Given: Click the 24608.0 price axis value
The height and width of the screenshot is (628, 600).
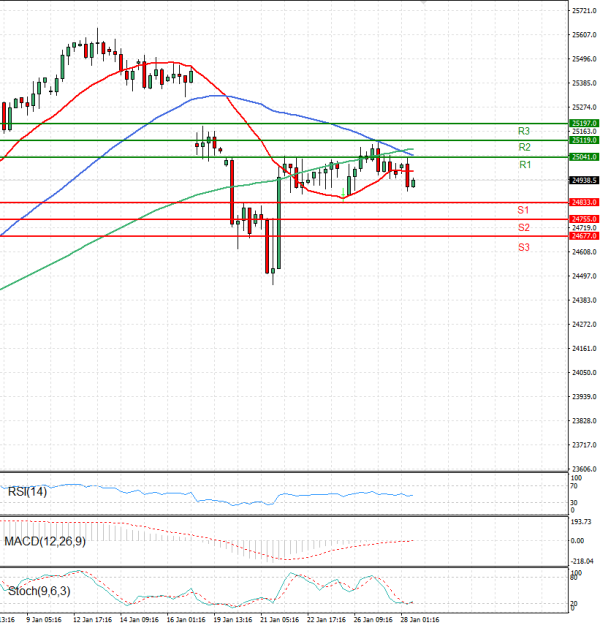Looking at the screenshot, I should tap(584, 252).
